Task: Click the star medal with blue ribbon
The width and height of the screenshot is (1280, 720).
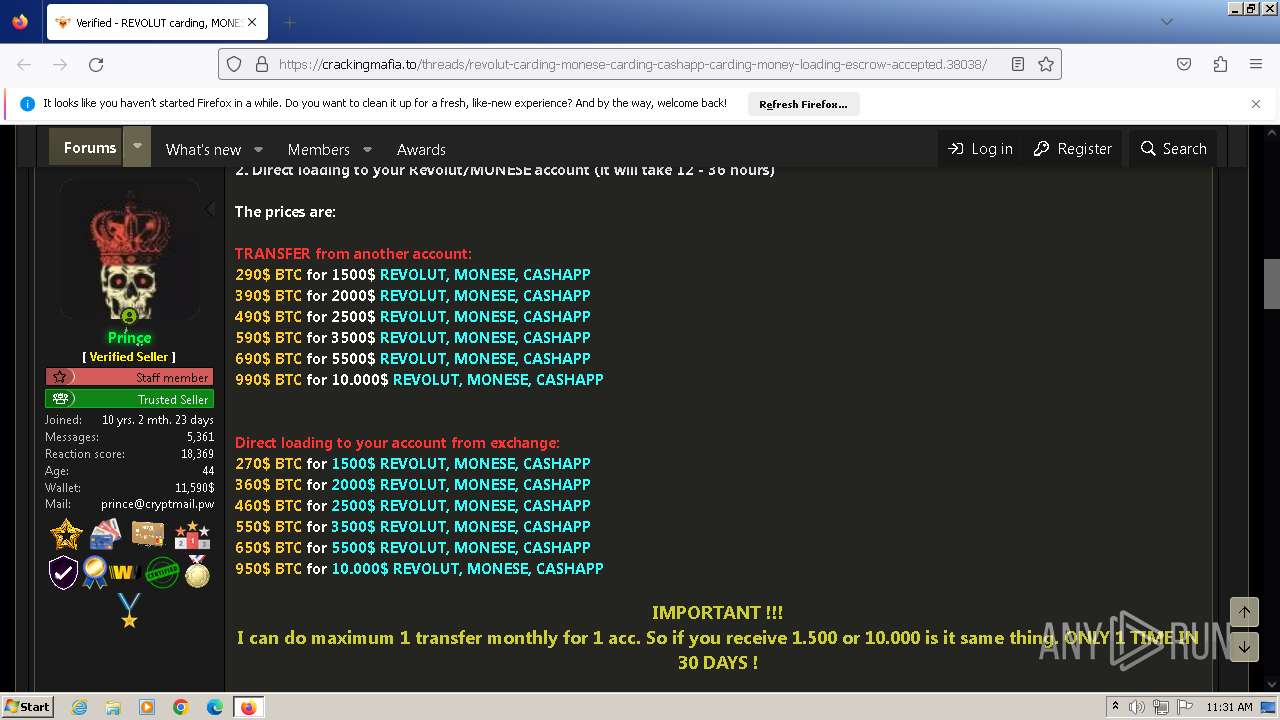Action: [x=129, y=610]
